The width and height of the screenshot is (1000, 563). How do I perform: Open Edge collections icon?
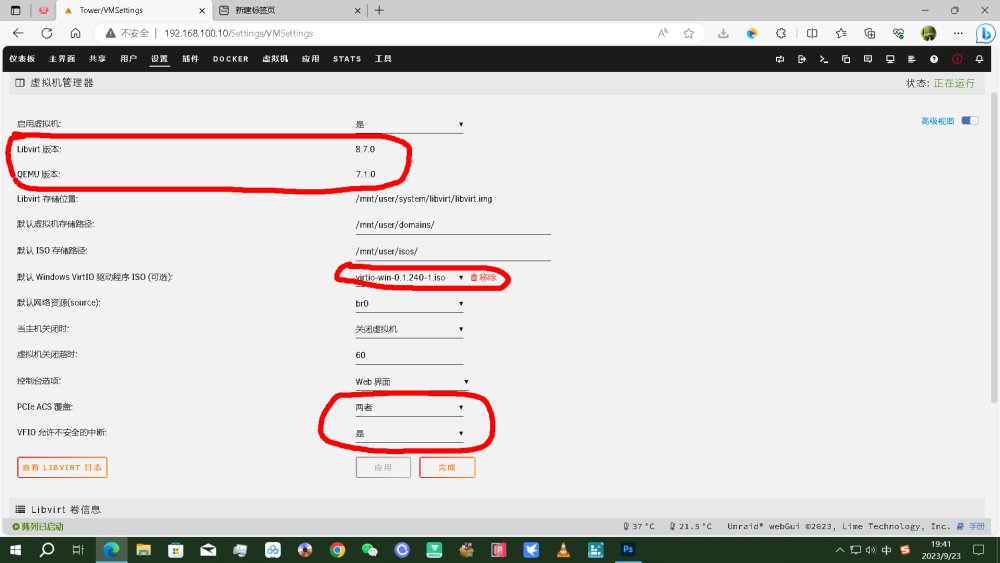[869, 33]
